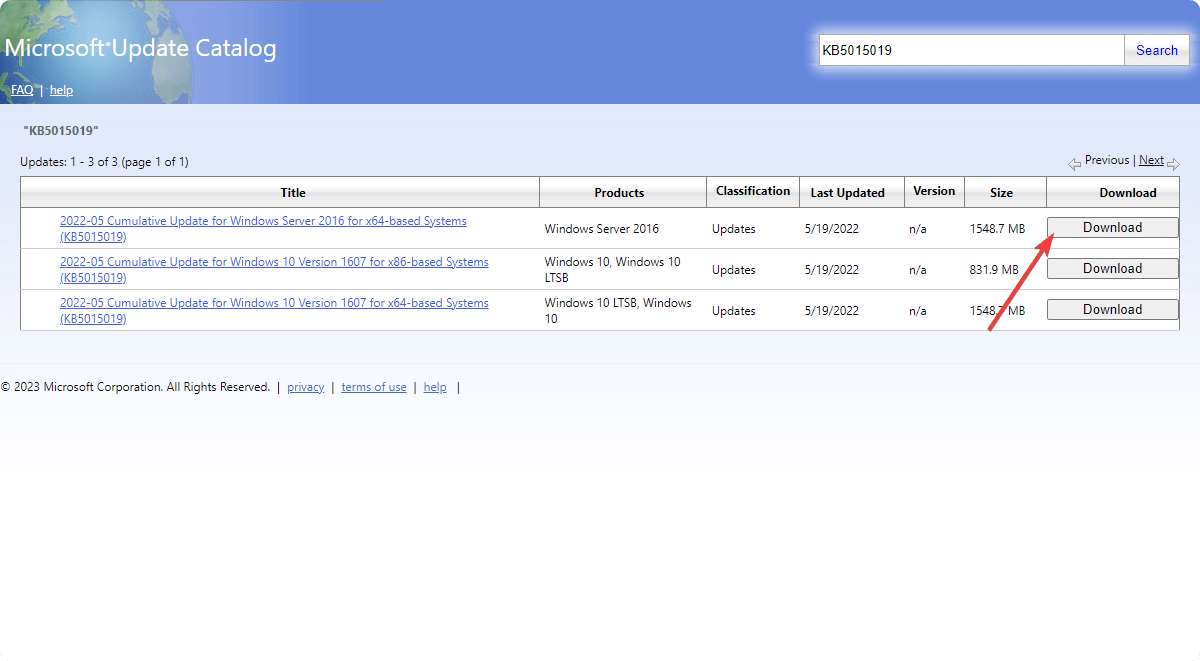This screenshot has width=1200, height=661.
Task: Open Windows Server 2016 x64 update title link
Action: [263, 228]
